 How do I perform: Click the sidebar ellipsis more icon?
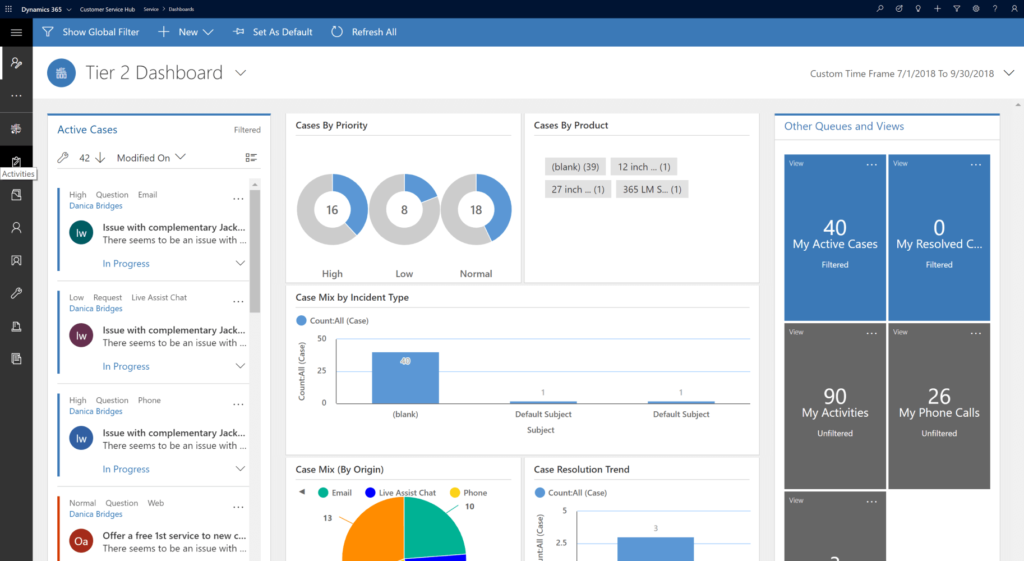click(x=16, y=96)
